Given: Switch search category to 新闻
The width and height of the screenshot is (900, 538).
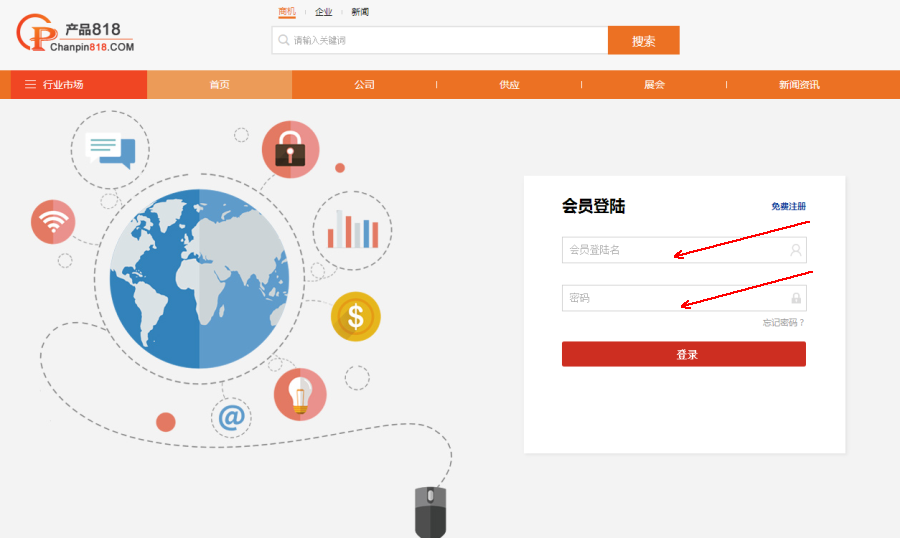Looking at the screenshot, I should (360, 12).
